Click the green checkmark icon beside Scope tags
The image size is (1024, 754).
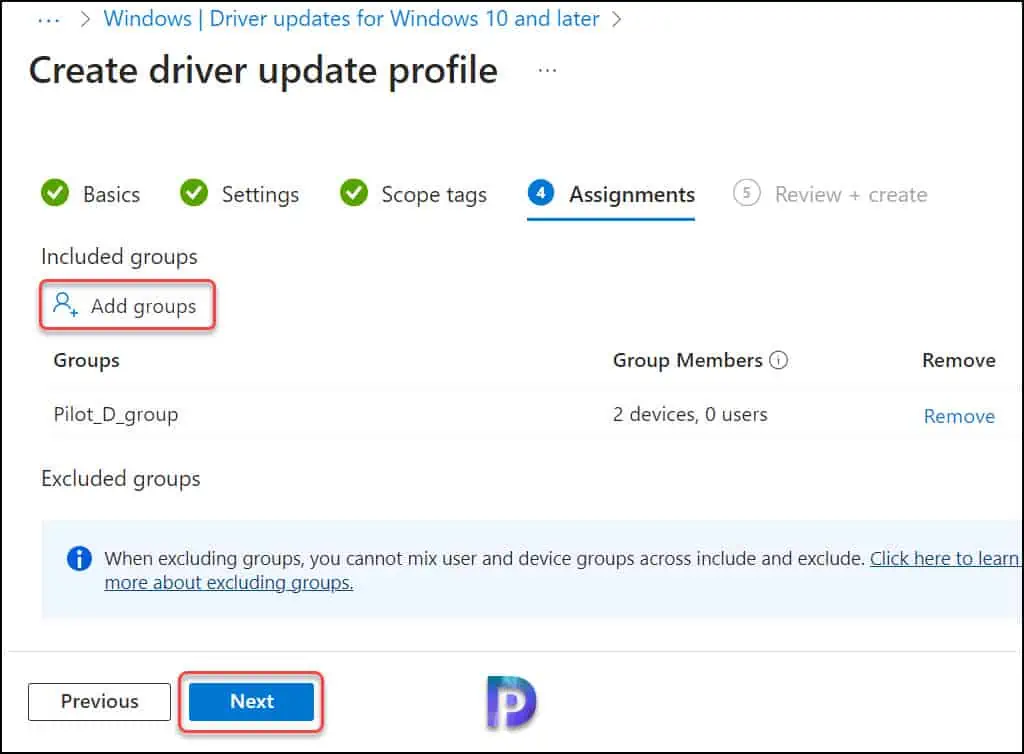tap(354, 193)
